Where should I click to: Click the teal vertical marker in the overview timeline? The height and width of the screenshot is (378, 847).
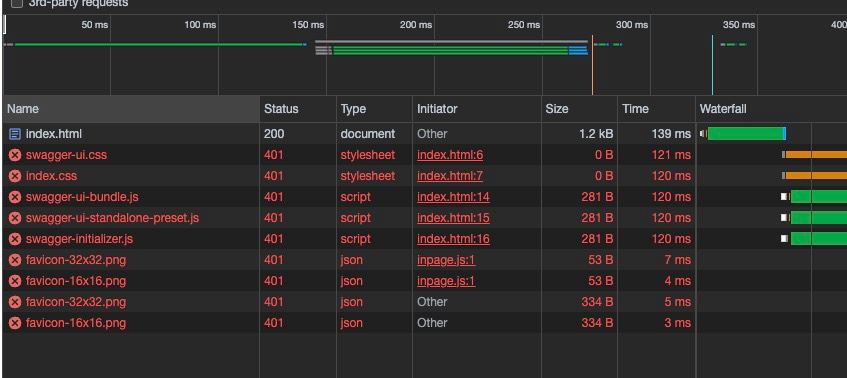click(x=712, y=65)
